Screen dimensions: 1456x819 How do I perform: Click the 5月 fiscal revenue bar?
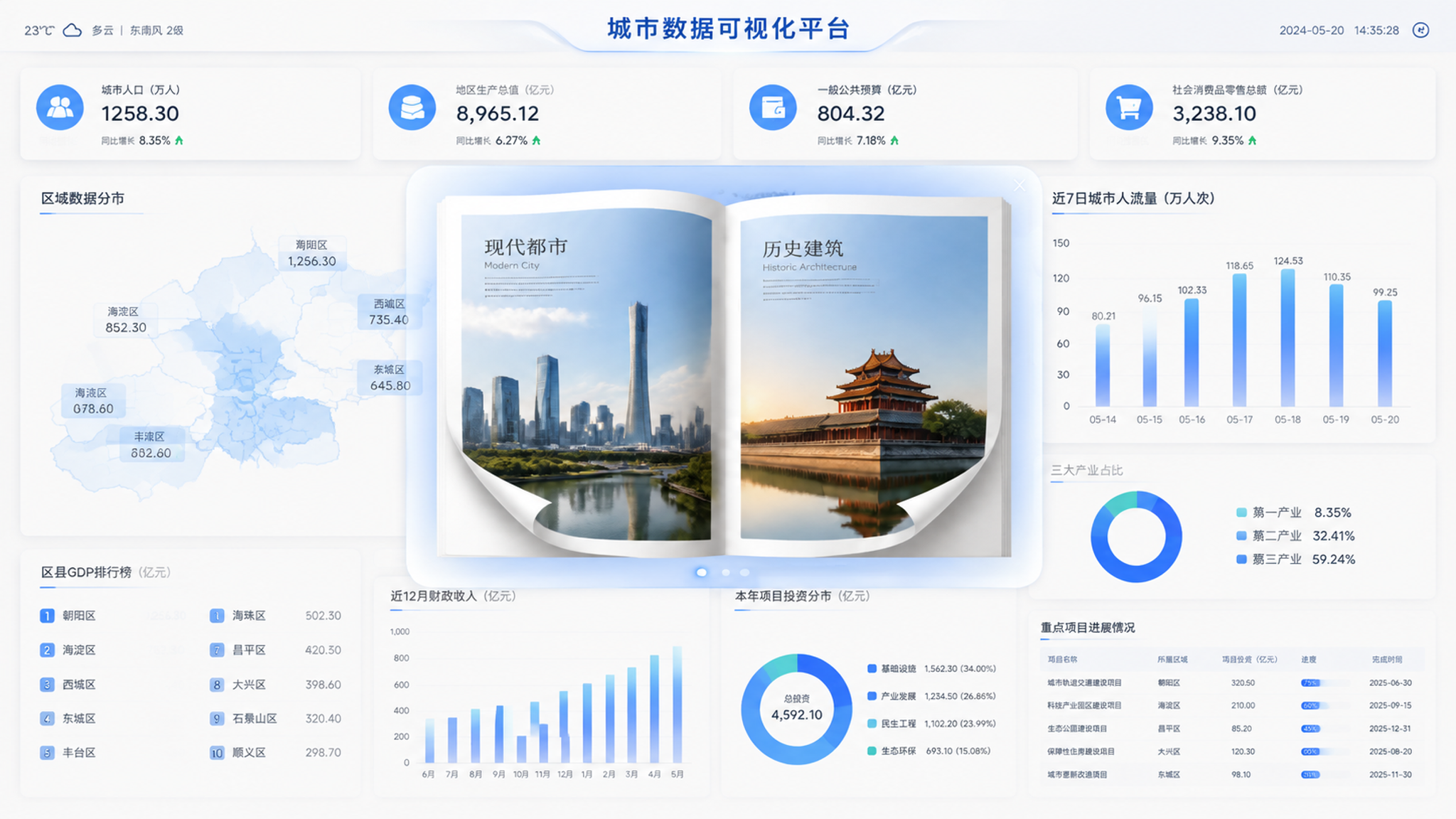click(x=678, y=705)
